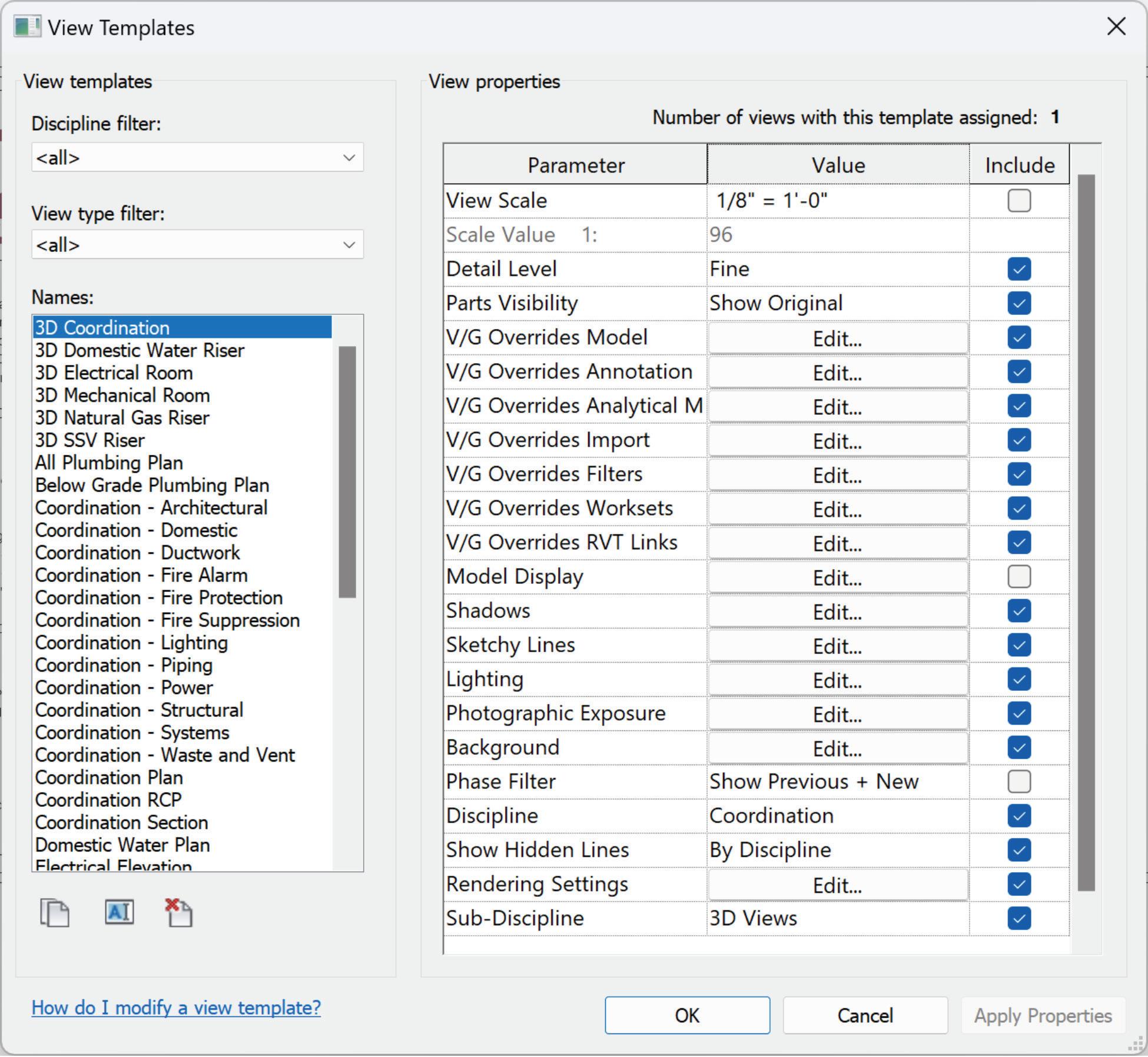This screenshot has height=1057, width=1148.
Task: Click OK to confirm the dialog
Action: (x=687, y=1016)
